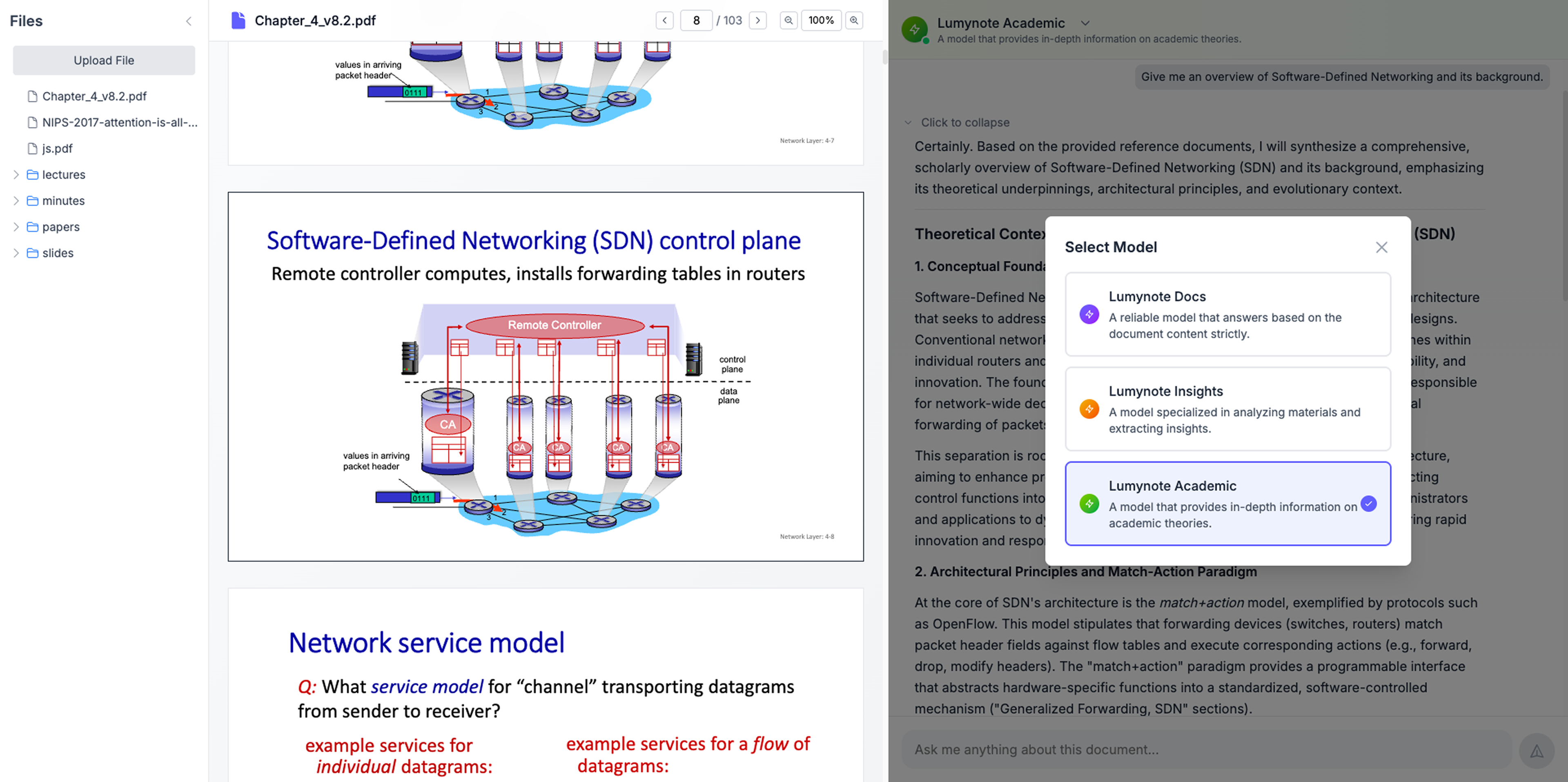Click the papers folder icon
This screenshot has height=782, width=1568.
coord(33,227)
